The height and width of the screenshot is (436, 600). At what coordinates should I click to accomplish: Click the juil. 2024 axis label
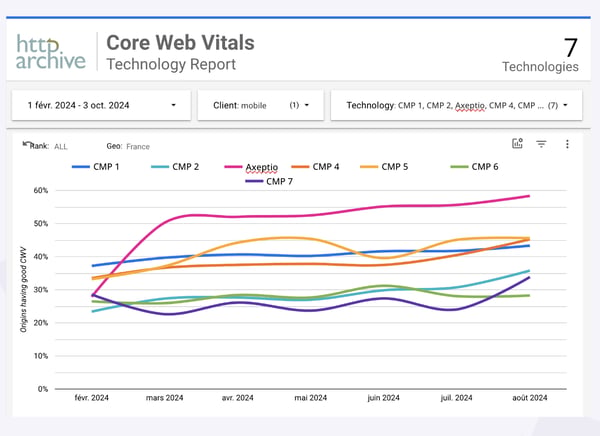pos(457,398)
